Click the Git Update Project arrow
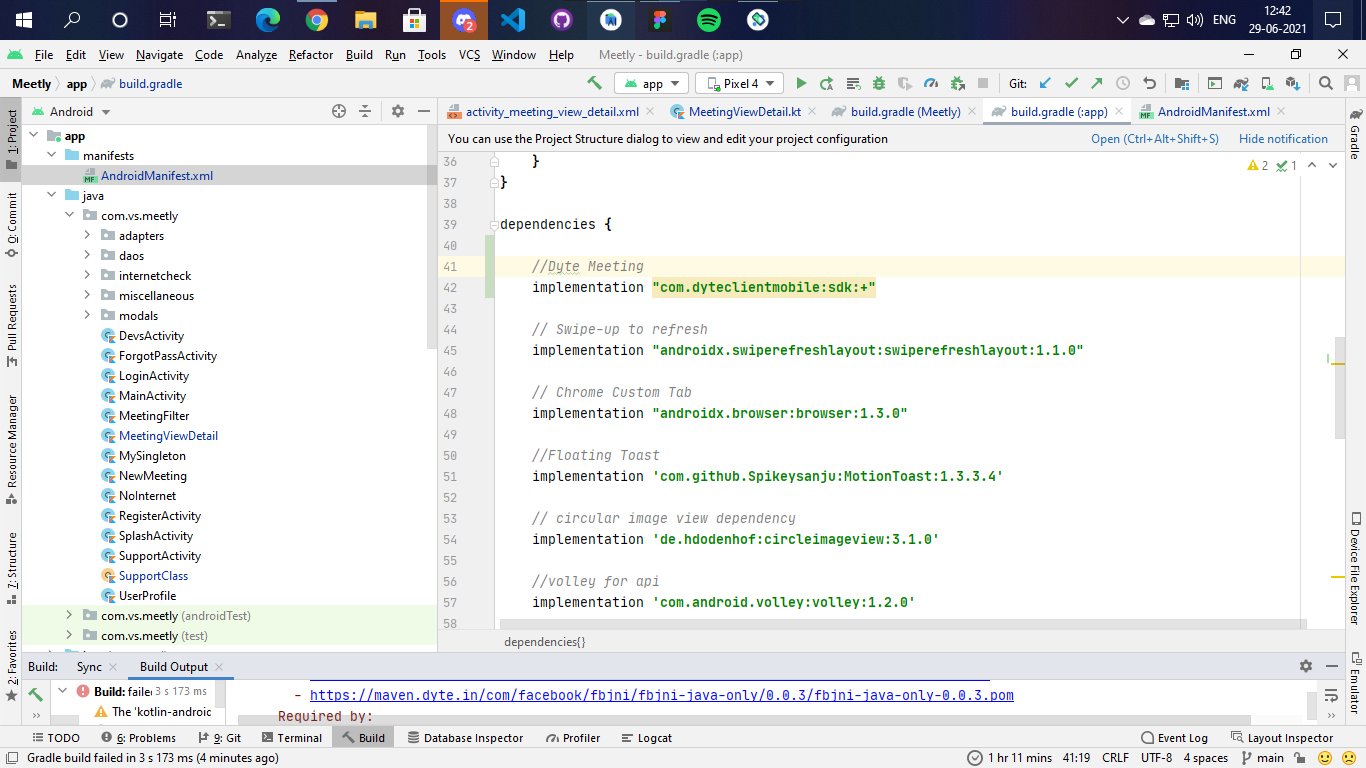The height and width of the screenshot is (768, 1366). [1045, 83]
